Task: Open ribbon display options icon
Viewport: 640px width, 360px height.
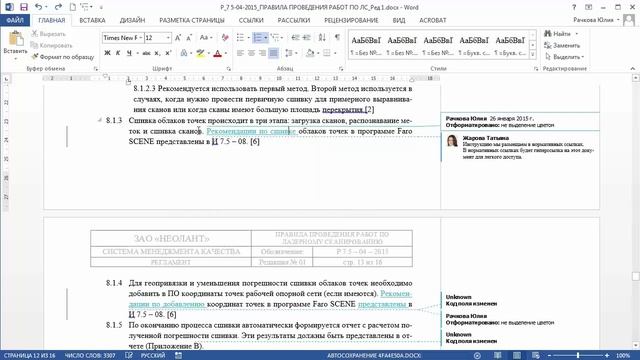Action: point(589,7)
